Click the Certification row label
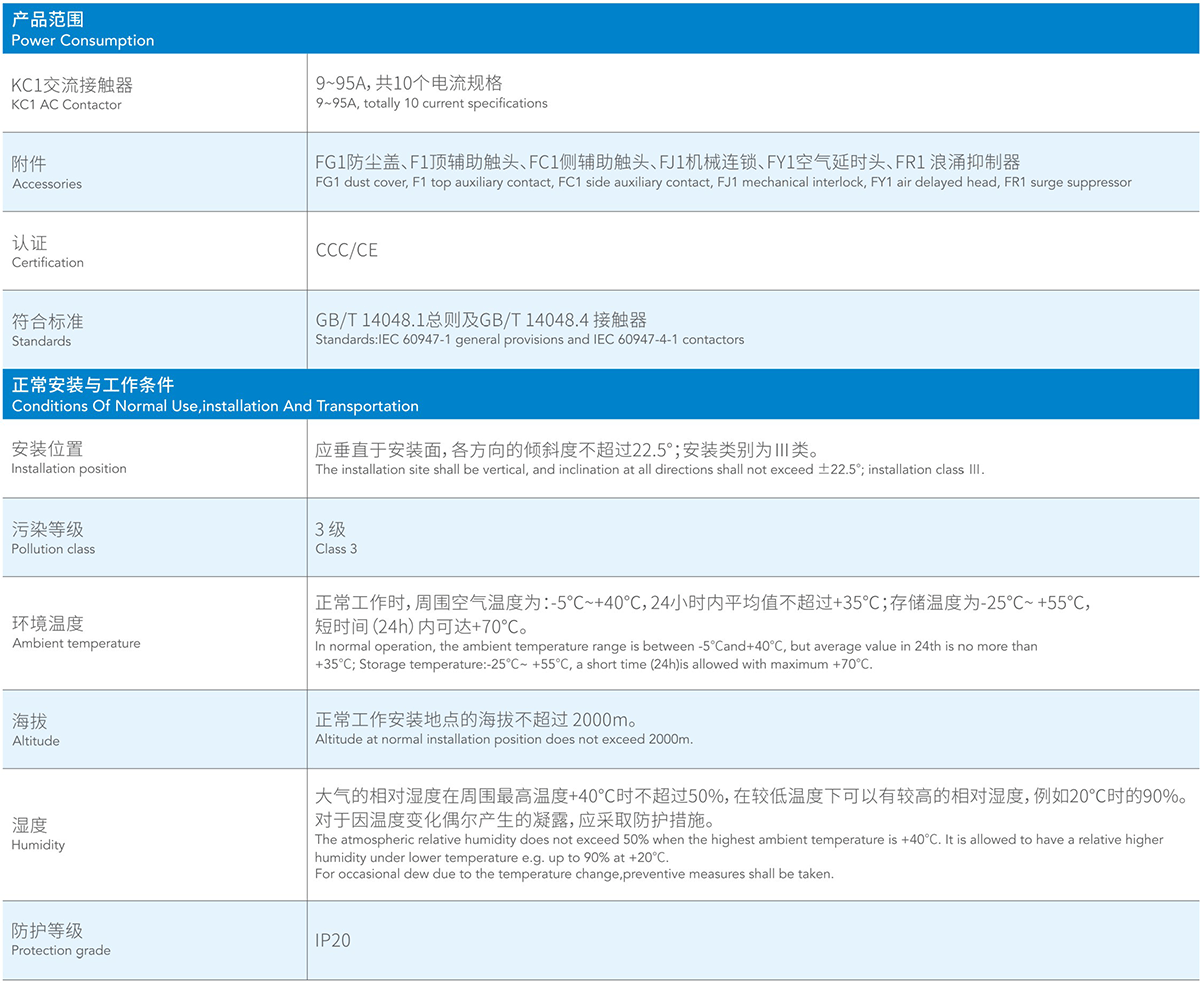 pyautogui.click(x=47, y=251)
